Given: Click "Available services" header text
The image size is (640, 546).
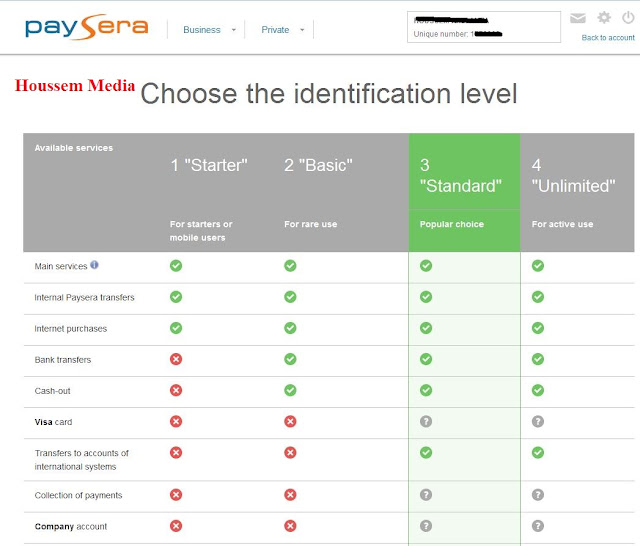Looking at the screenshot, I should 74,148.
